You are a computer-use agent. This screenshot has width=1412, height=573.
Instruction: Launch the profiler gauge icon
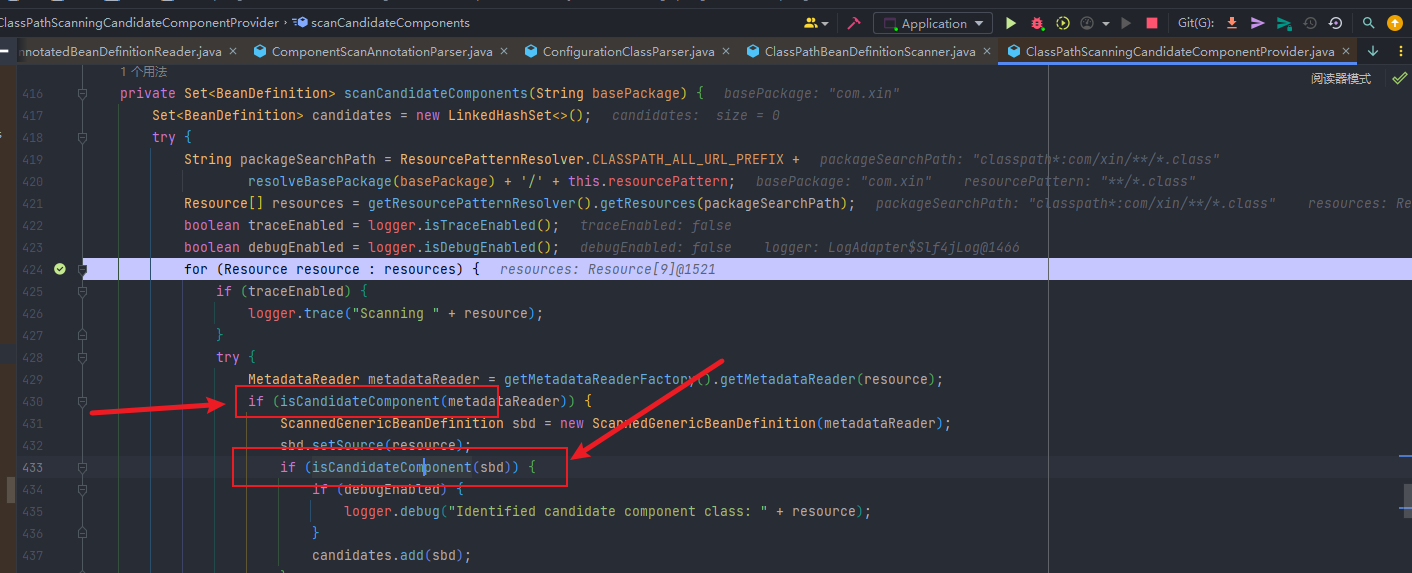point(1087,23)
